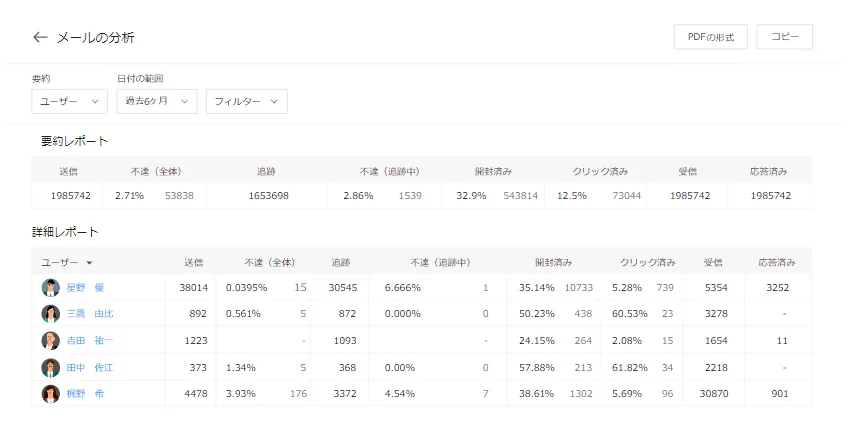The height and width of the screenshot is (433, 848).
Task: Go back using the arrow icon
Action: coord(40,37)
